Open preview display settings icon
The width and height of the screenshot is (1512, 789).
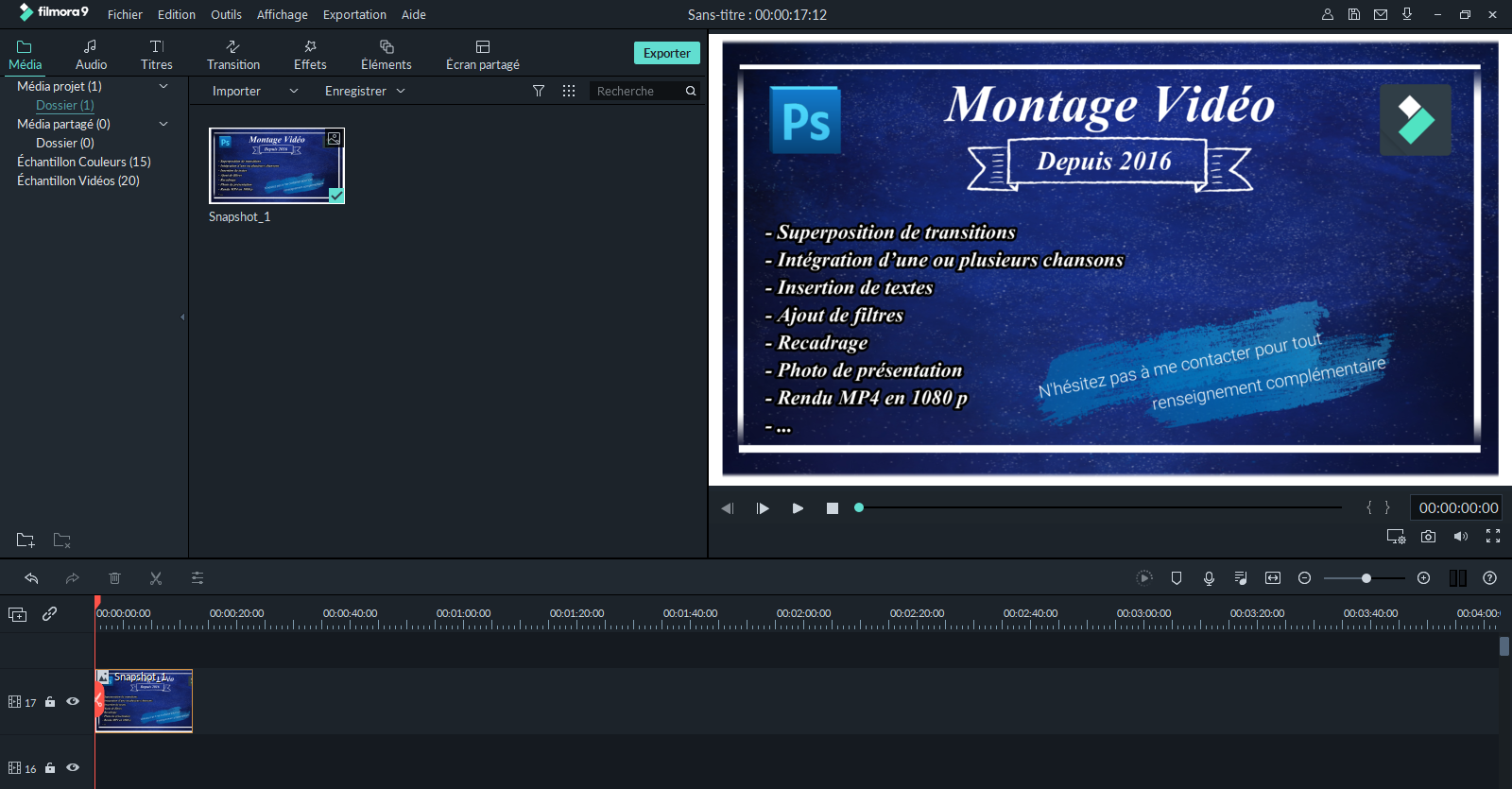1396,537
